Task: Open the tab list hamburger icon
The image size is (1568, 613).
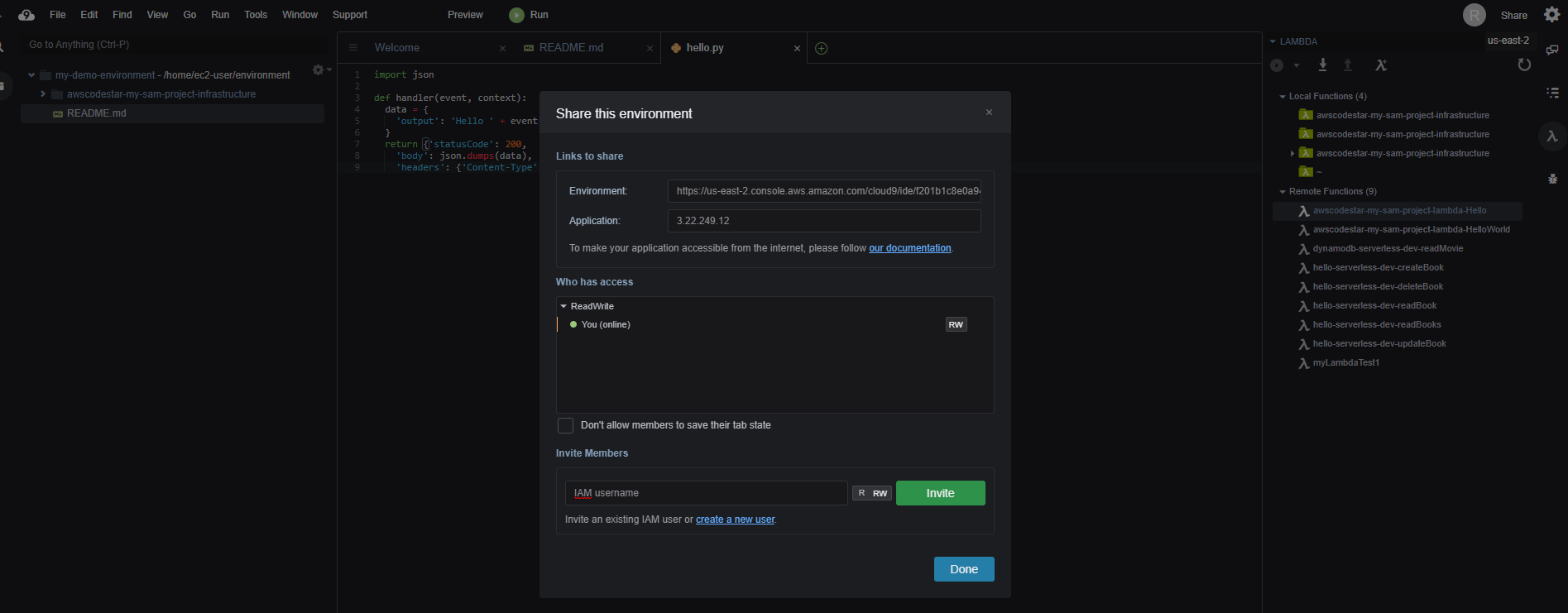Action: [353, 48]
